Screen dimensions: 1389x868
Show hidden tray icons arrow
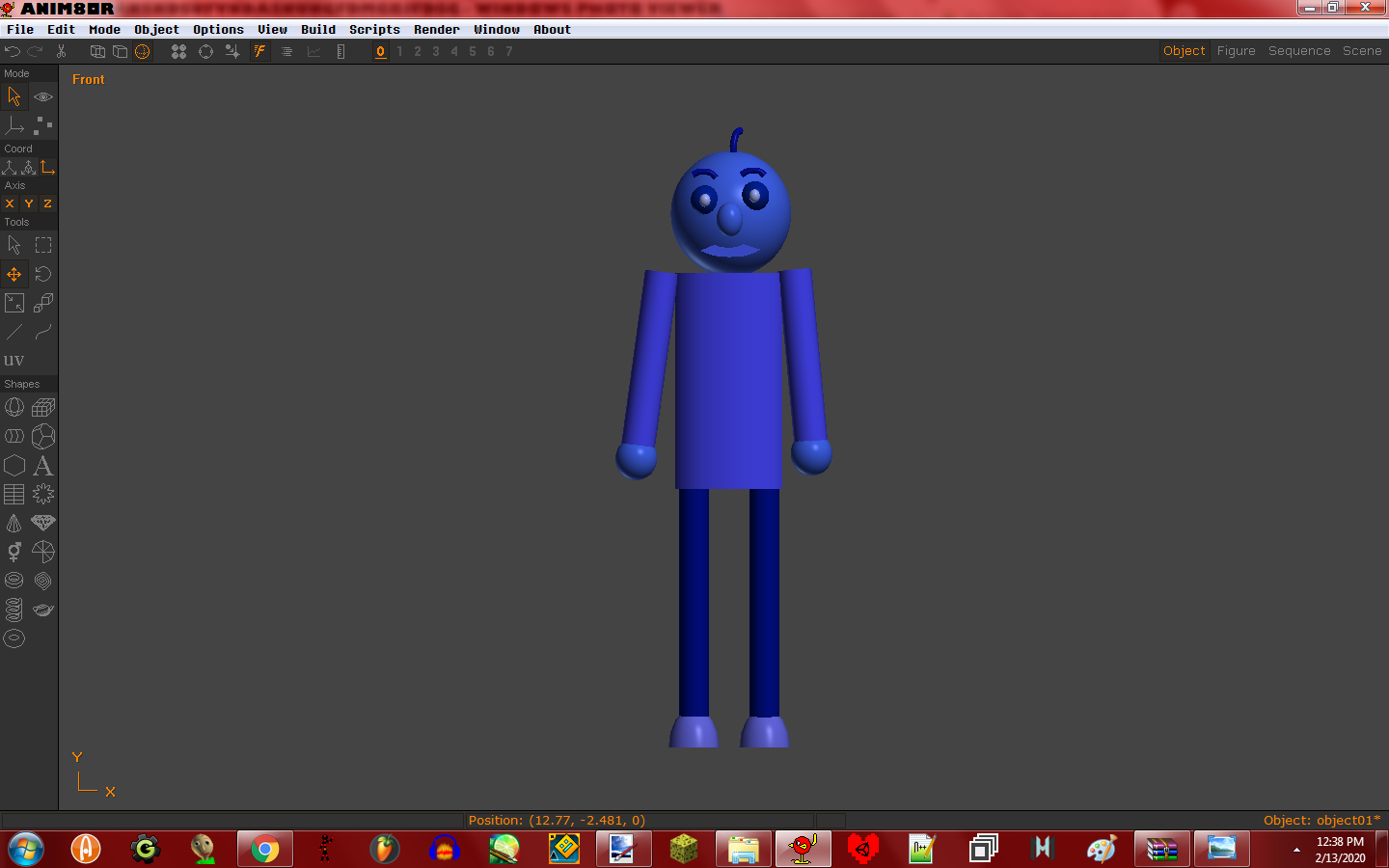pos(1296,850)
